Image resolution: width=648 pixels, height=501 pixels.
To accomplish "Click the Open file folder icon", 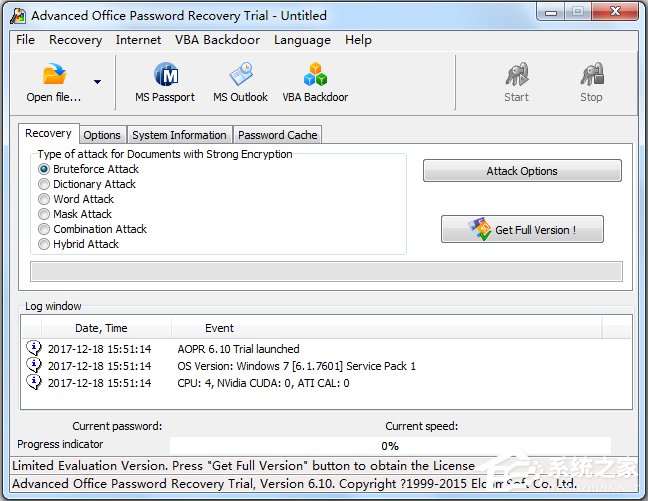I will click(x=55, y=74).
